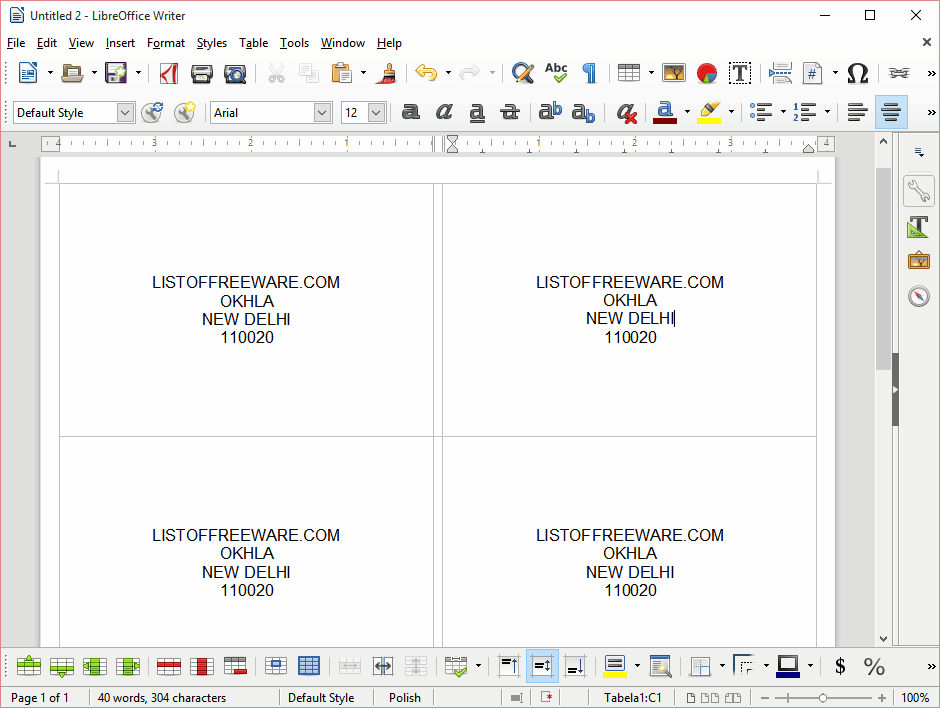The height and width of the screenshot is (708, 940).
Task: Expand the bullet list dropdown arrow
Action: point(783,112)
